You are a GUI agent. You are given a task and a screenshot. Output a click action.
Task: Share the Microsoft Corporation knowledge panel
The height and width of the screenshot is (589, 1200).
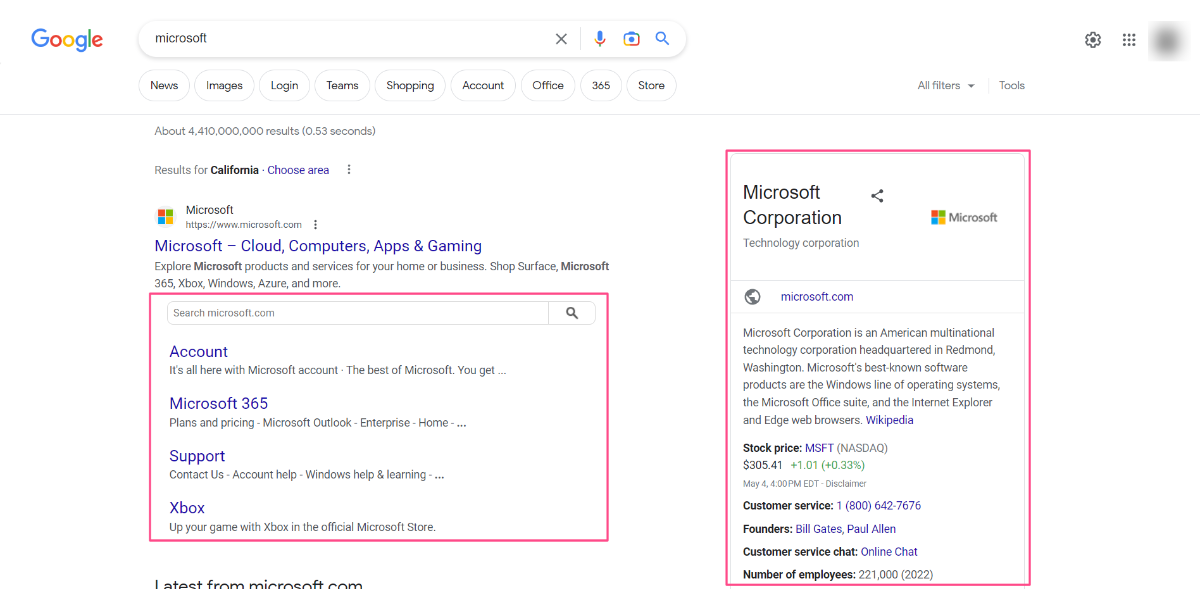877,196
